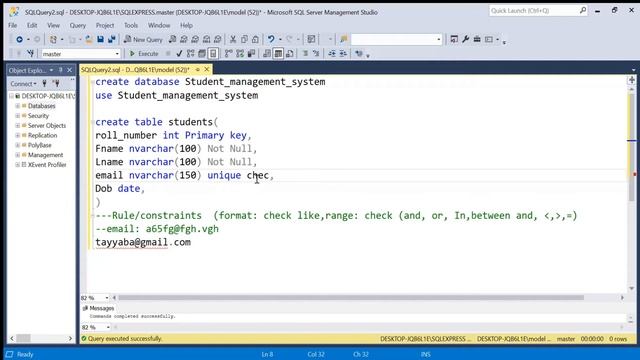
Task: Toggle Object Explorer auto-hide pin
Action: point(60,70)
